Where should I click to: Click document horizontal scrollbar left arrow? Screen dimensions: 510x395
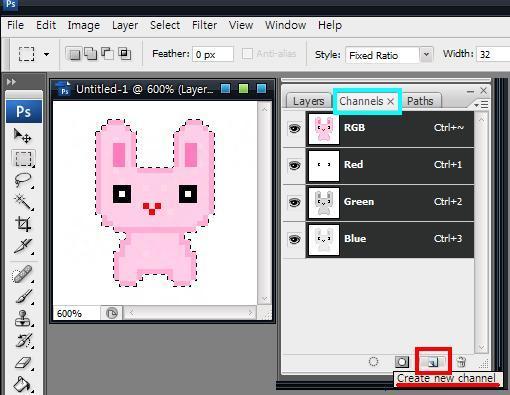point(132,313)
